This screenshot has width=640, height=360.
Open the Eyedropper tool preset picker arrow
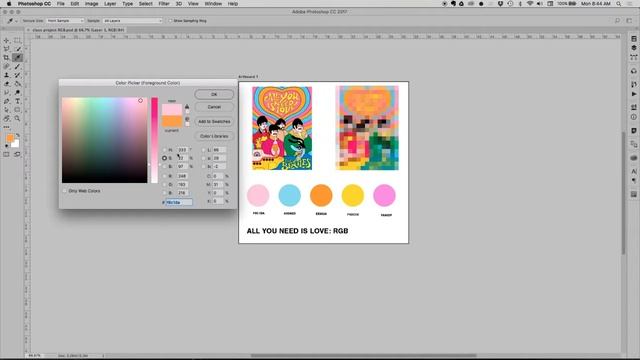click(x=16, y=21)
